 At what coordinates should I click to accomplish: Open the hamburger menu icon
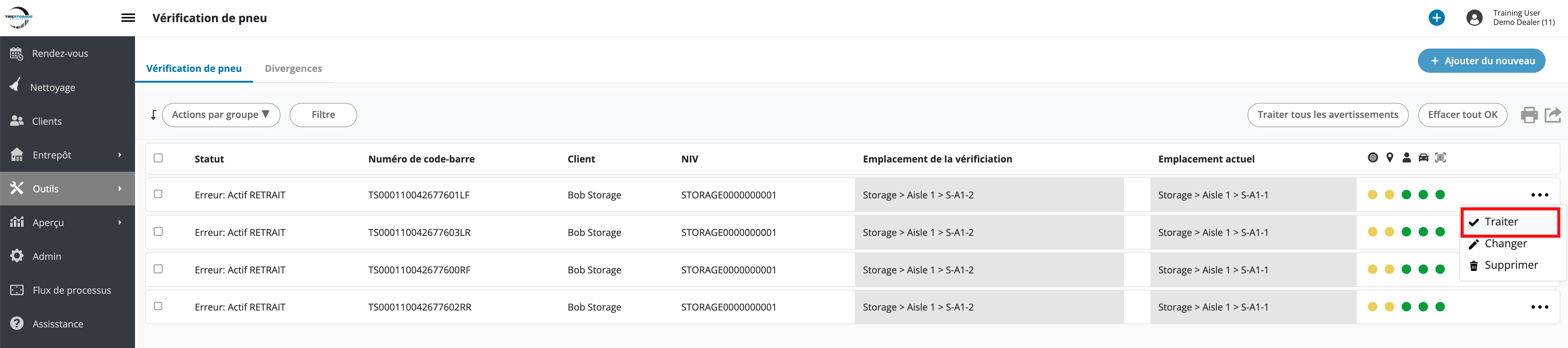(128, 18)
